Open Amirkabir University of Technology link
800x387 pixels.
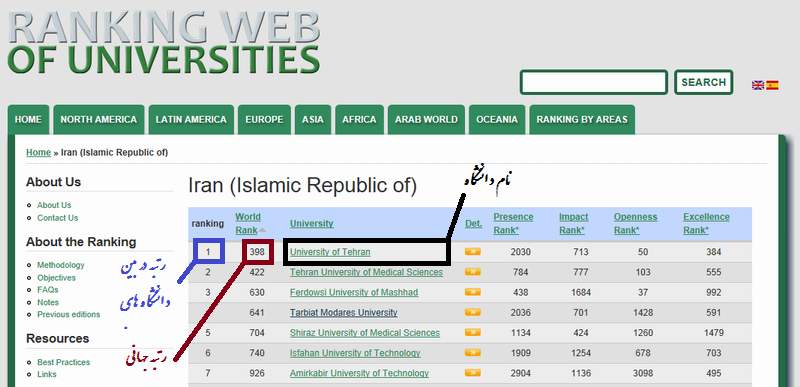point(359,373)
